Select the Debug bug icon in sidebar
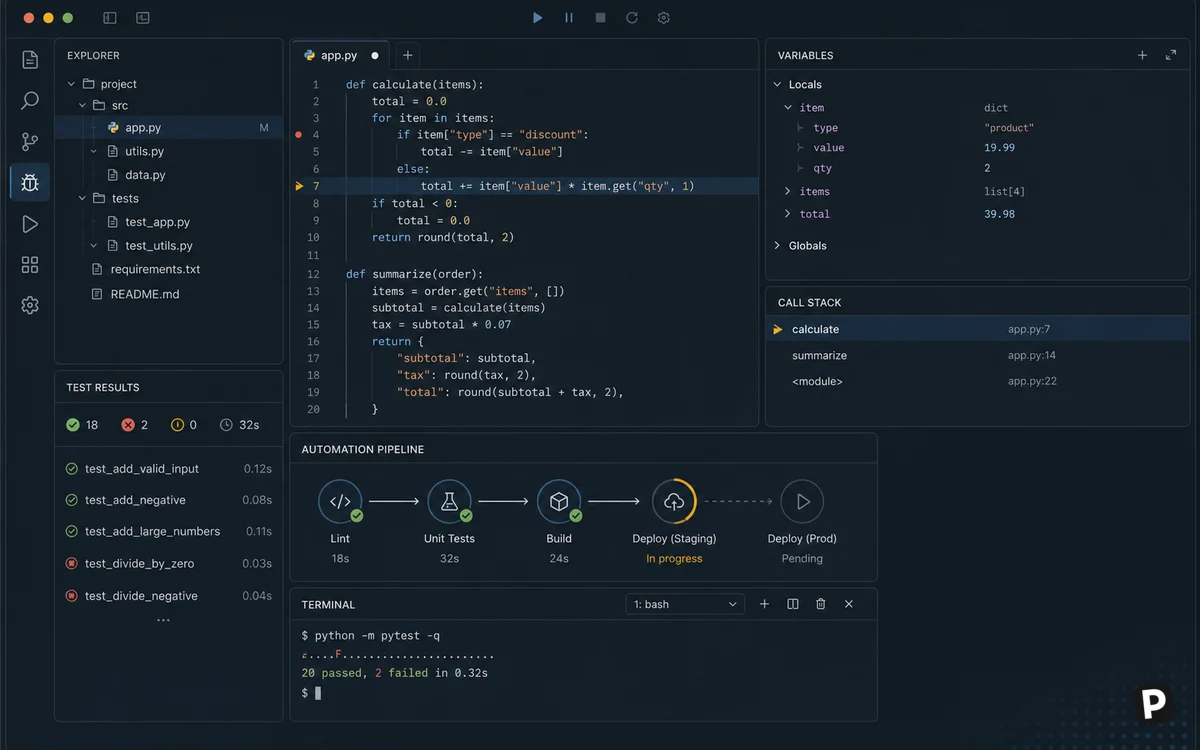The image size is (1200, 750). click(x=30, y=183)
